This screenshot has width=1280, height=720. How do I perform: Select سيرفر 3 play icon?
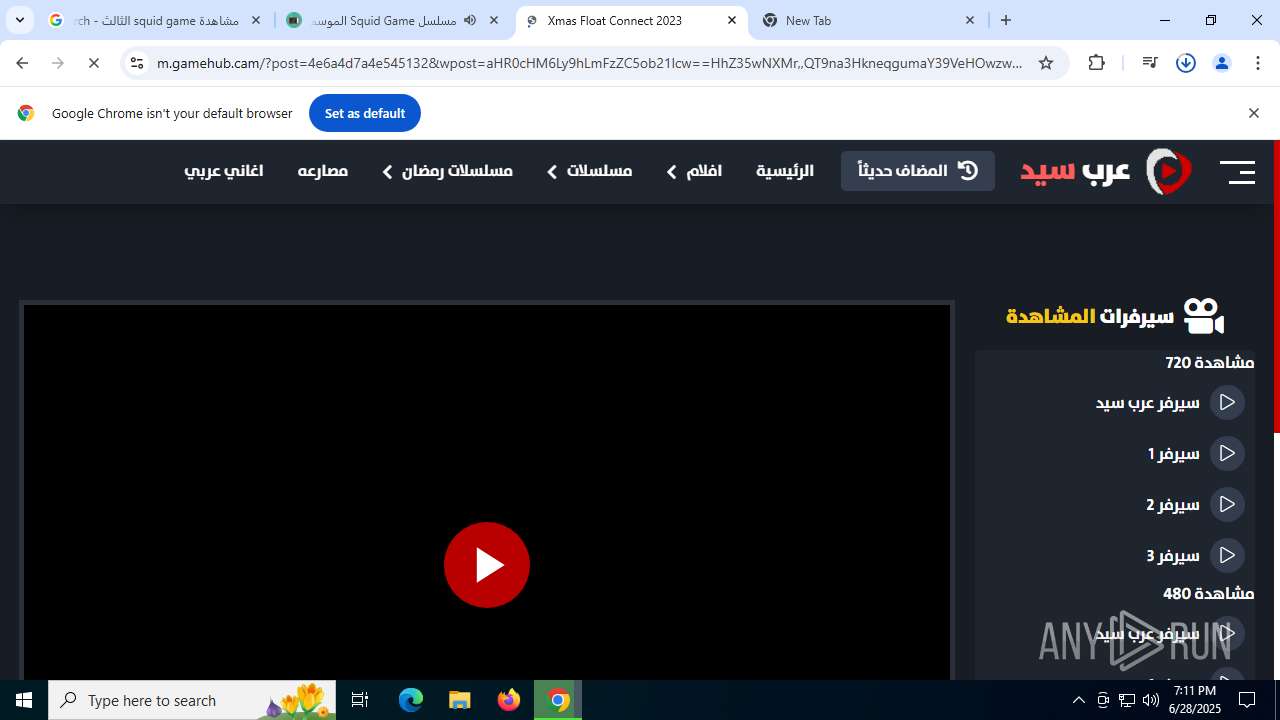click(x=1227, y=555)
